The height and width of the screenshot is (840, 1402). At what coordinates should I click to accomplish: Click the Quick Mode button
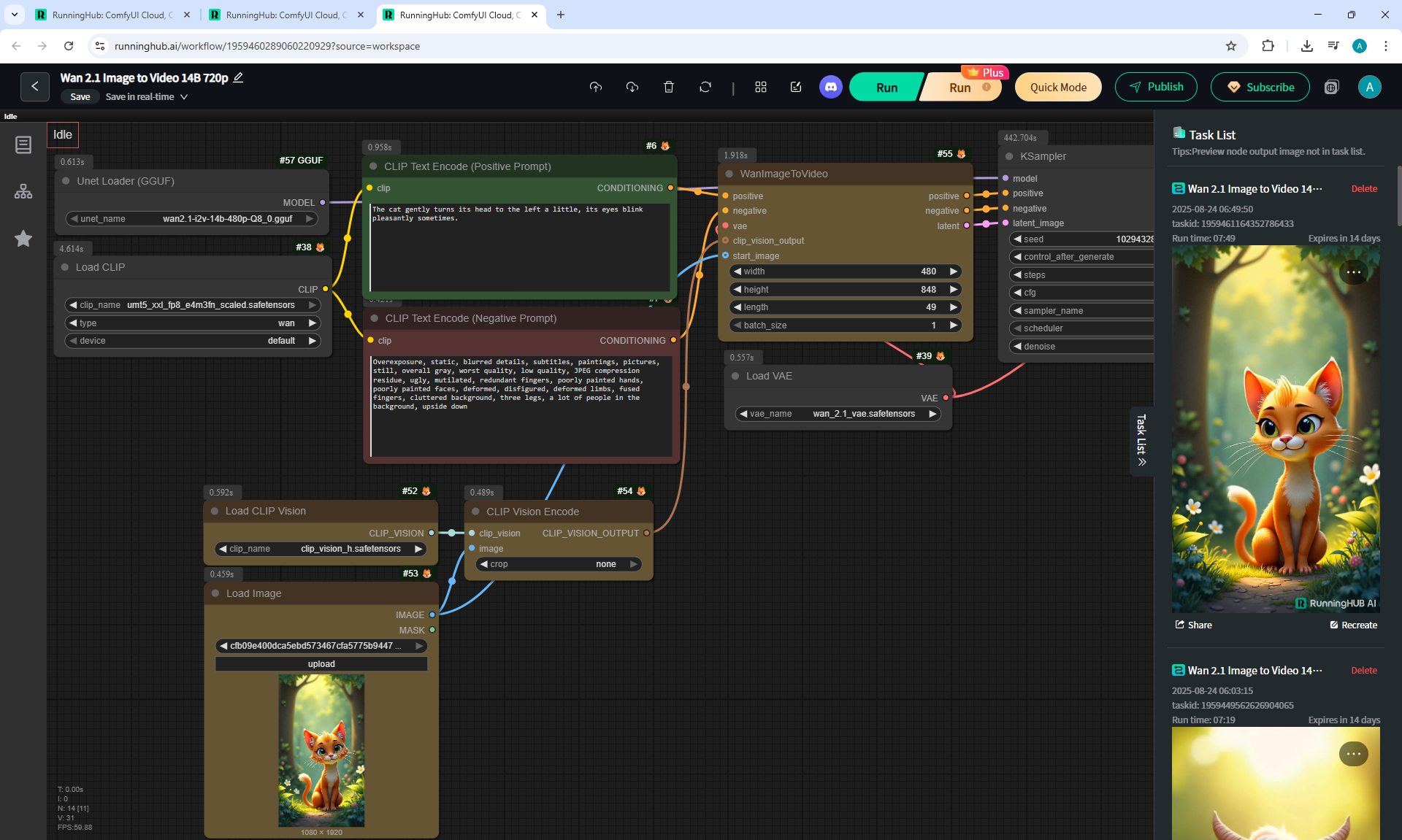coord(1058,87)
